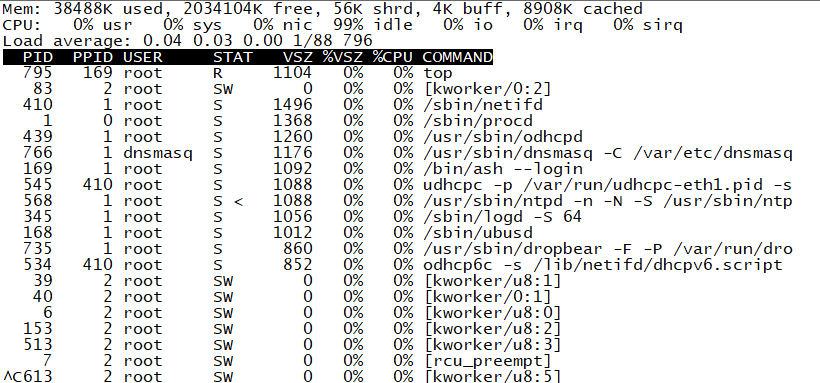
Task: Click the Load average line
Action: pos(188,41)
